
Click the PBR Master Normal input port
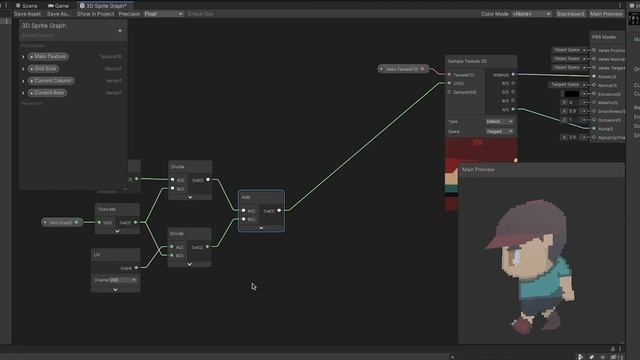[x=594, y=85]
